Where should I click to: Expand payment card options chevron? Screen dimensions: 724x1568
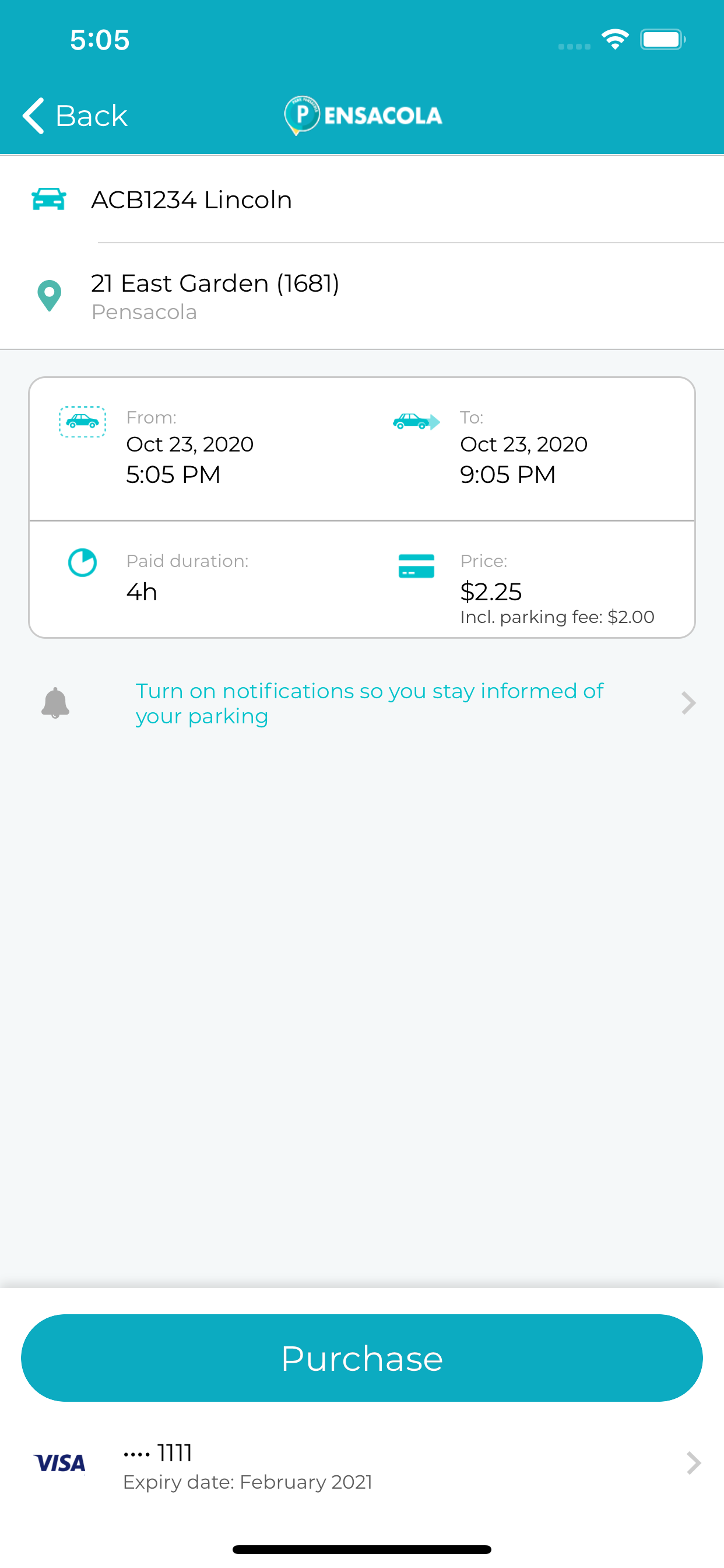click(x=694, y=1462)
